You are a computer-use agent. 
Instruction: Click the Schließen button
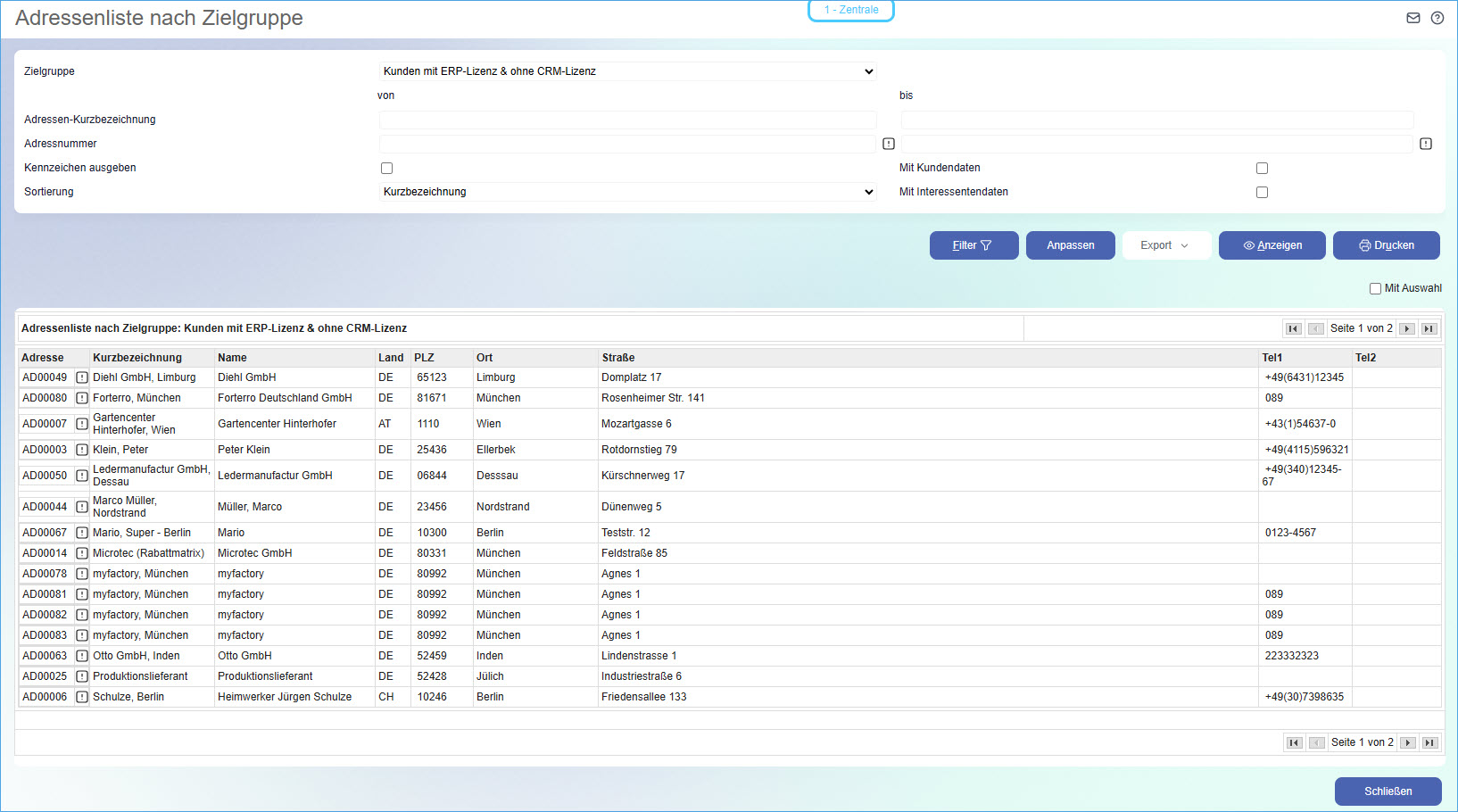click(1388, 791)
